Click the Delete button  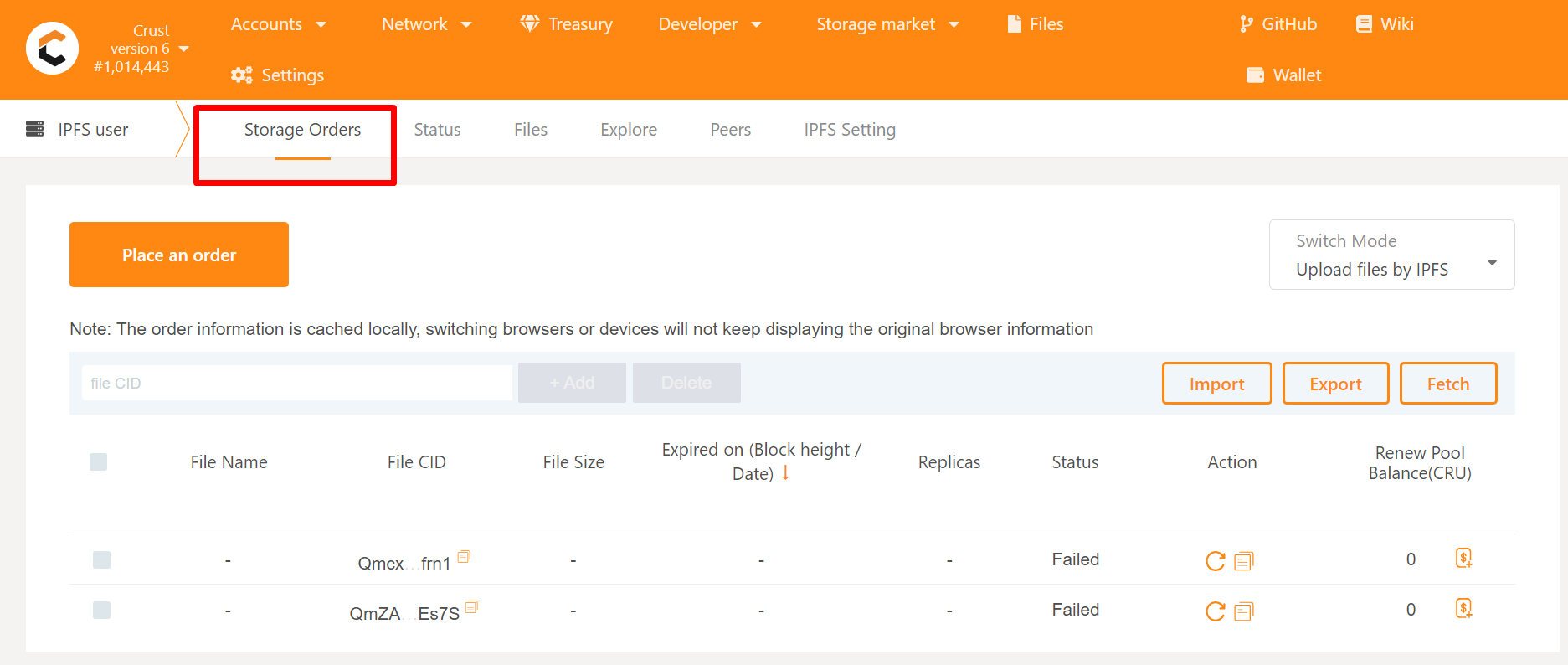click(x=686, y=383)
